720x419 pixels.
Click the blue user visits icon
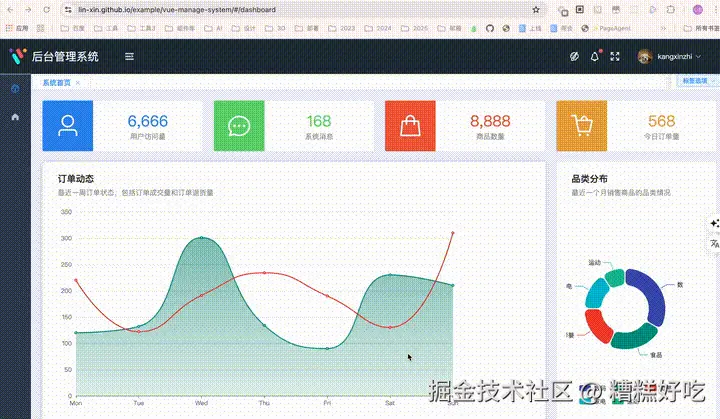pos(68,126)
